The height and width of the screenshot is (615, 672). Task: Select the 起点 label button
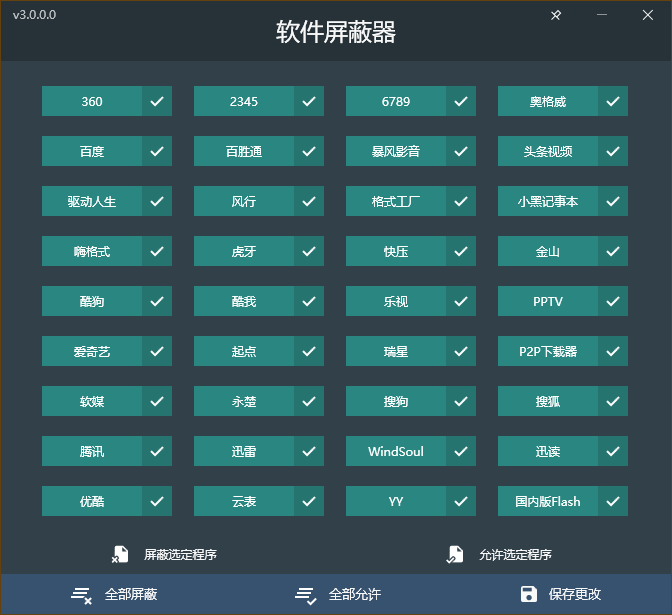244,351
